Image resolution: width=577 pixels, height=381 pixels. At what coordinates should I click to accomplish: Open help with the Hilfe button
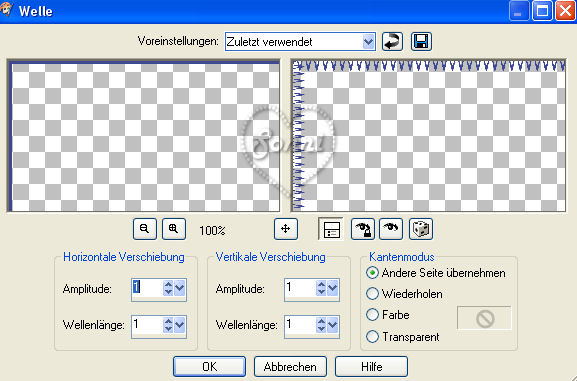click(371, 367)
